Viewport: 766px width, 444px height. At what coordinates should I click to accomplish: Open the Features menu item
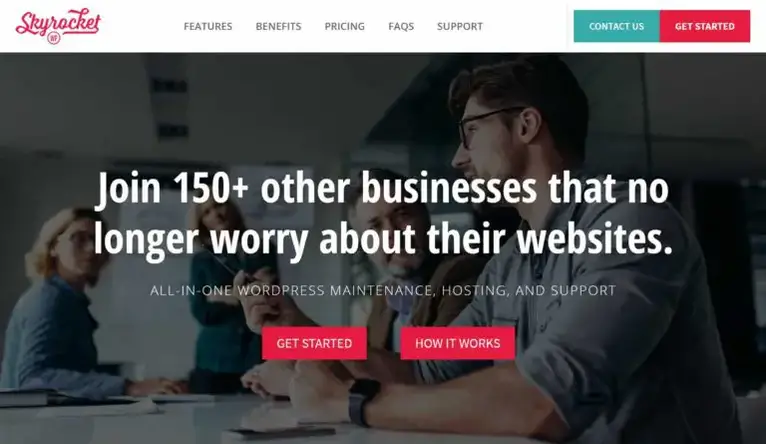[x=208, y=26]
